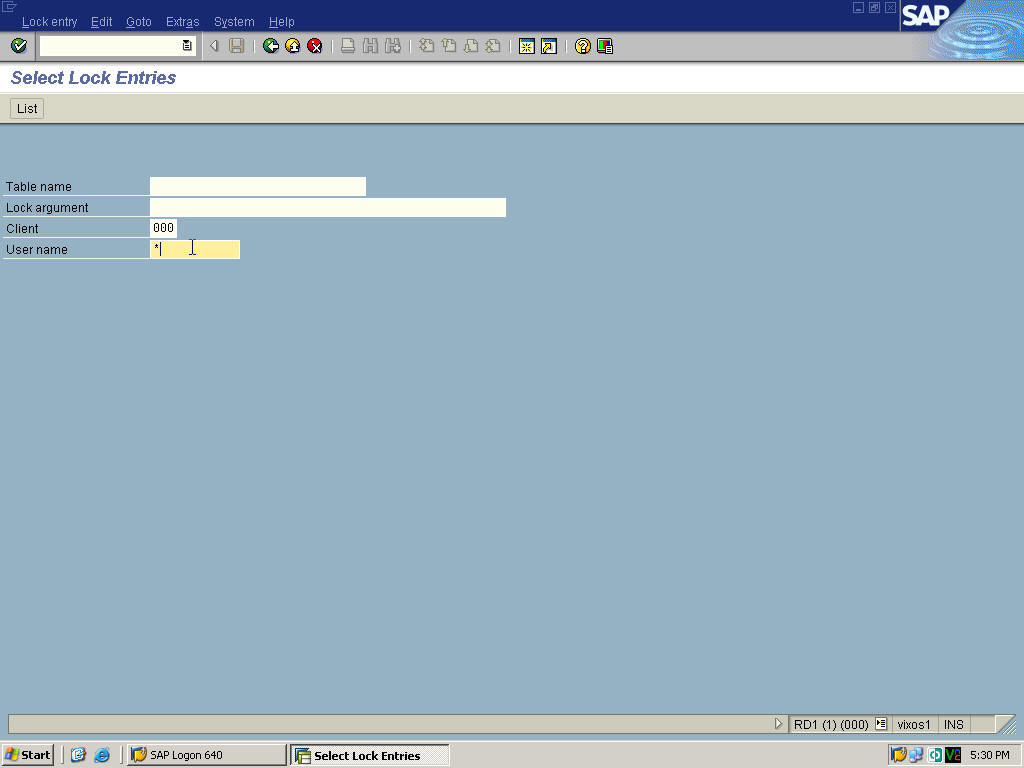The height and width of the screenshot is (768, 1024).
Task: Confirm entry with the green checkmark icon
Action: tap(17, 45)
